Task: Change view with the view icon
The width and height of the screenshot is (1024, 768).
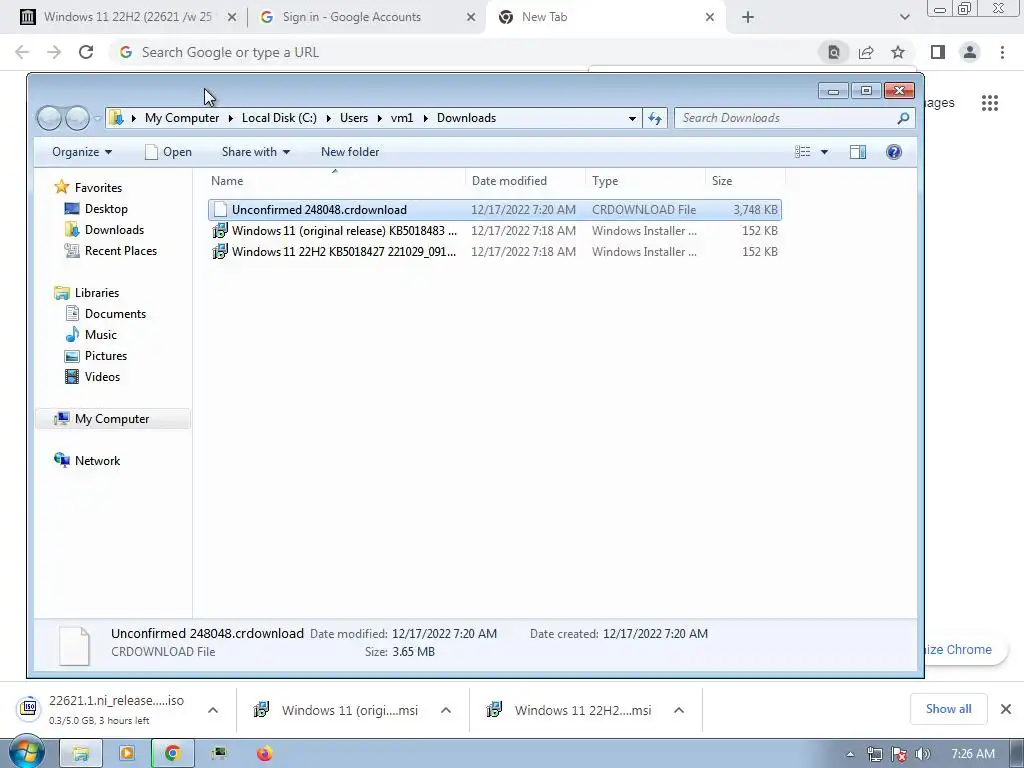Action: 803,152
